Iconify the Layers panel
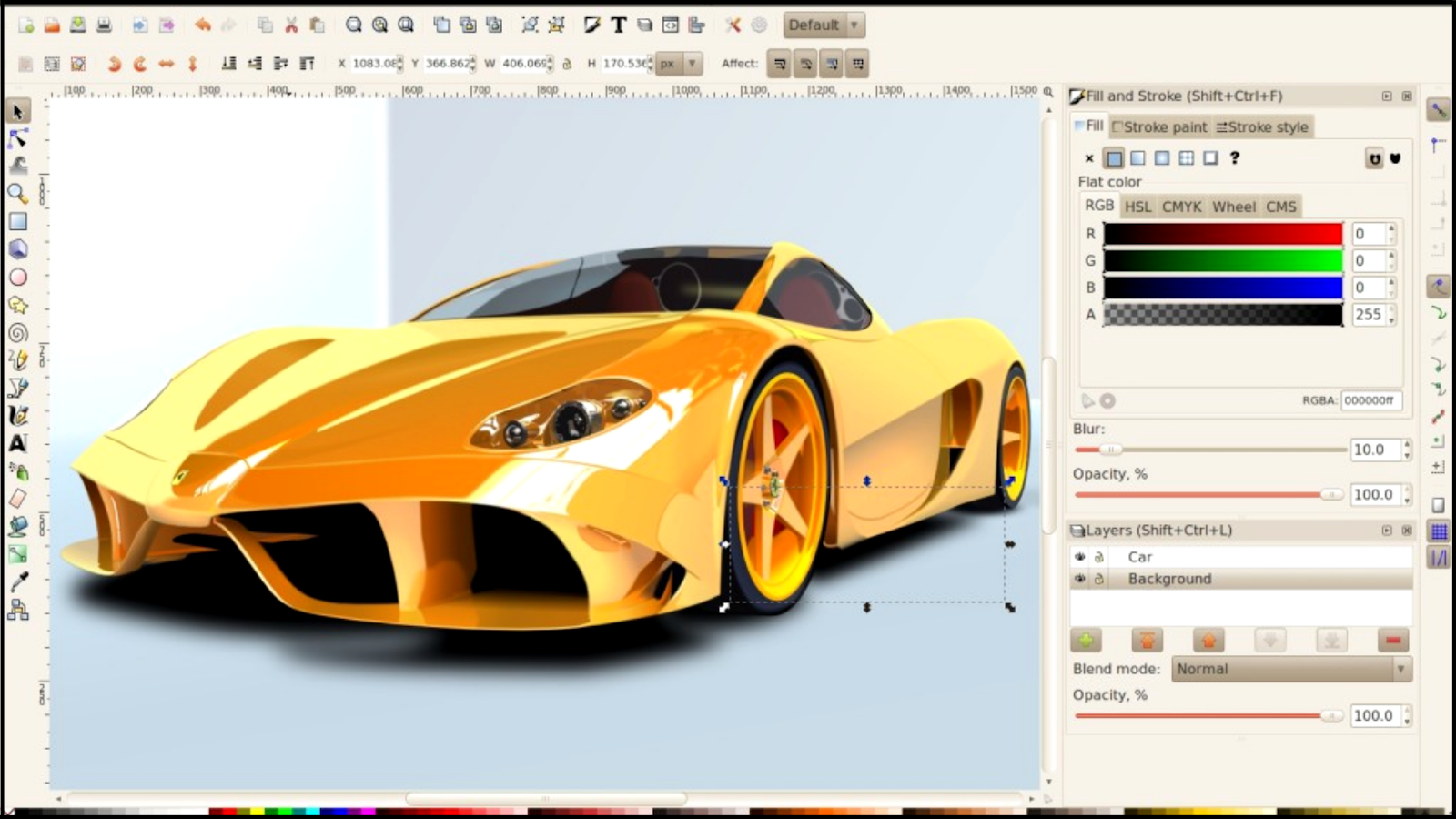The height and width of the screenshot is (819, 1456). 1387,531
